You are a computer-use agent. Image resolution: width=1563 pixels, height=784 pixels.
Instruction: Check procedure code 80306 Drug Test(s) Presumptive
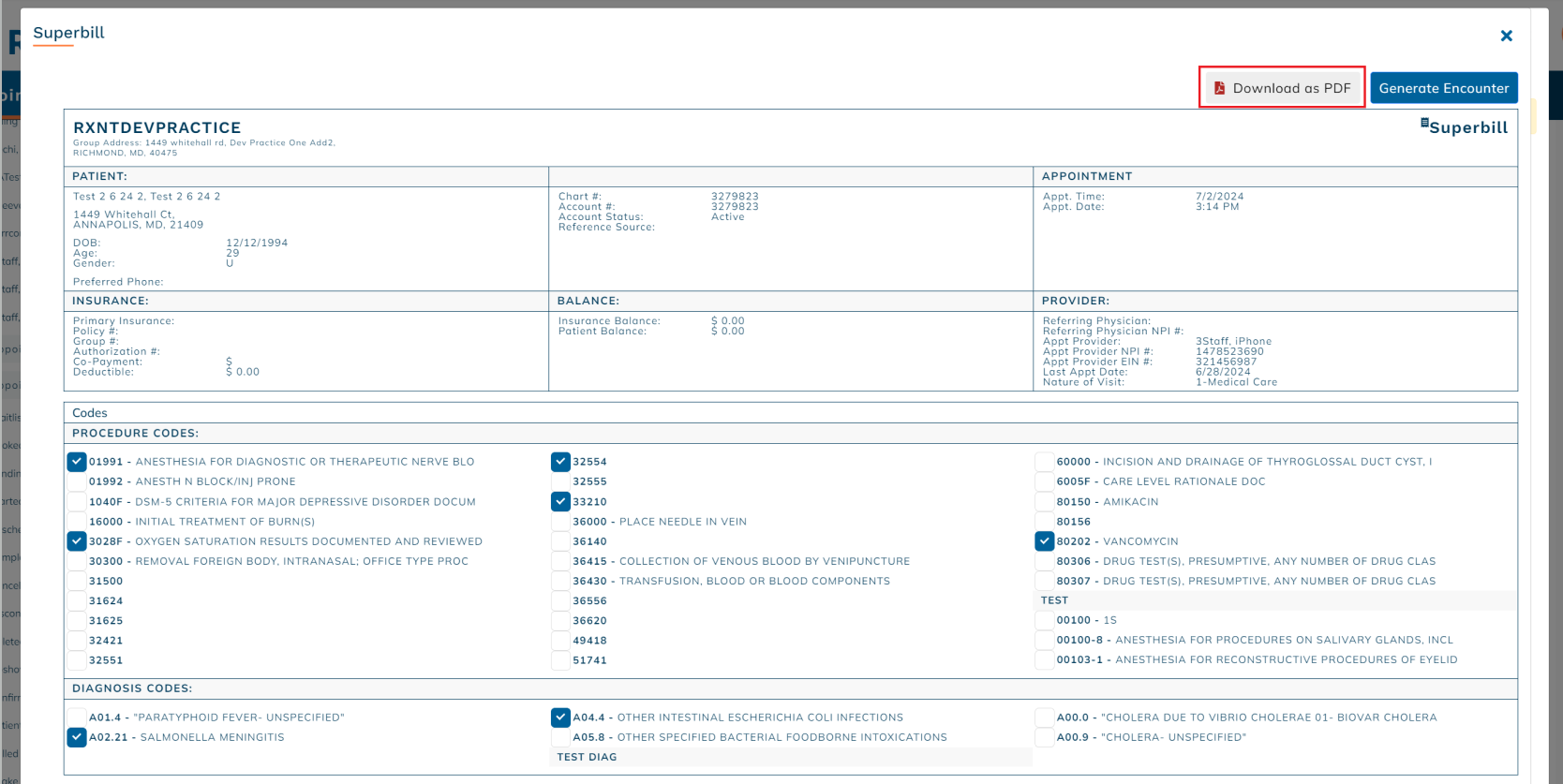1044,561
